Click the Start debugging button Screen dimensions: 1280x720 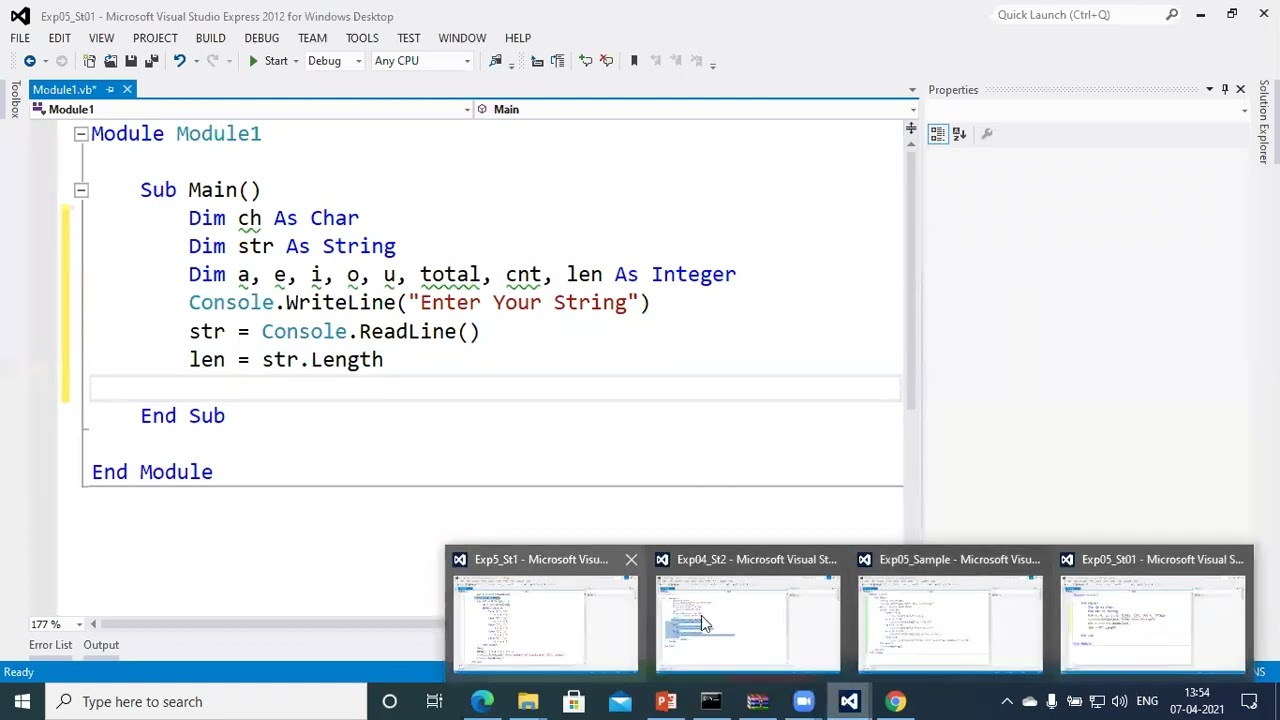[x=268, y=61]
